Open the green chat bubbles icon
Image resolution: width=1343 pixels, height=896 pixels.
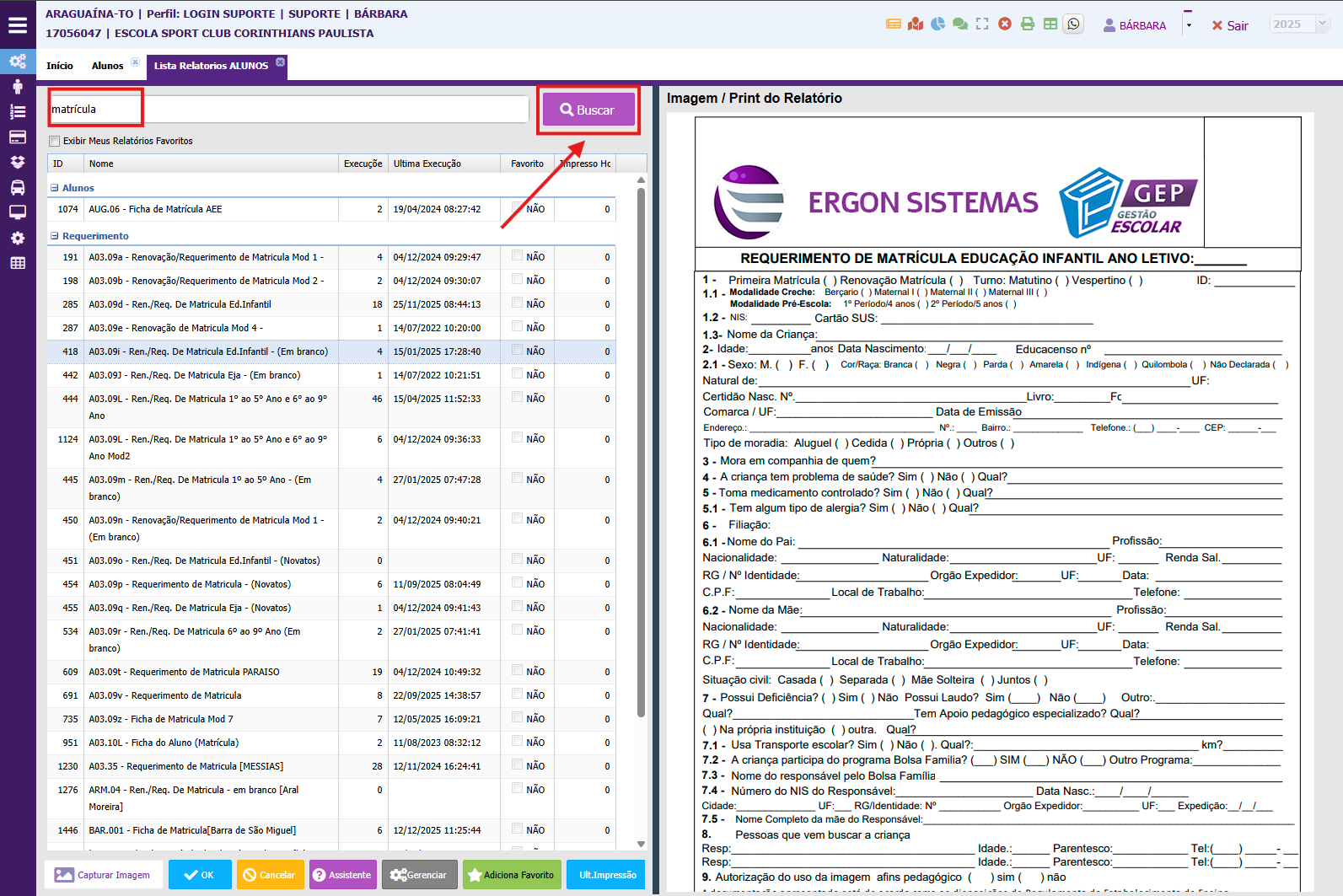point(959,24)
